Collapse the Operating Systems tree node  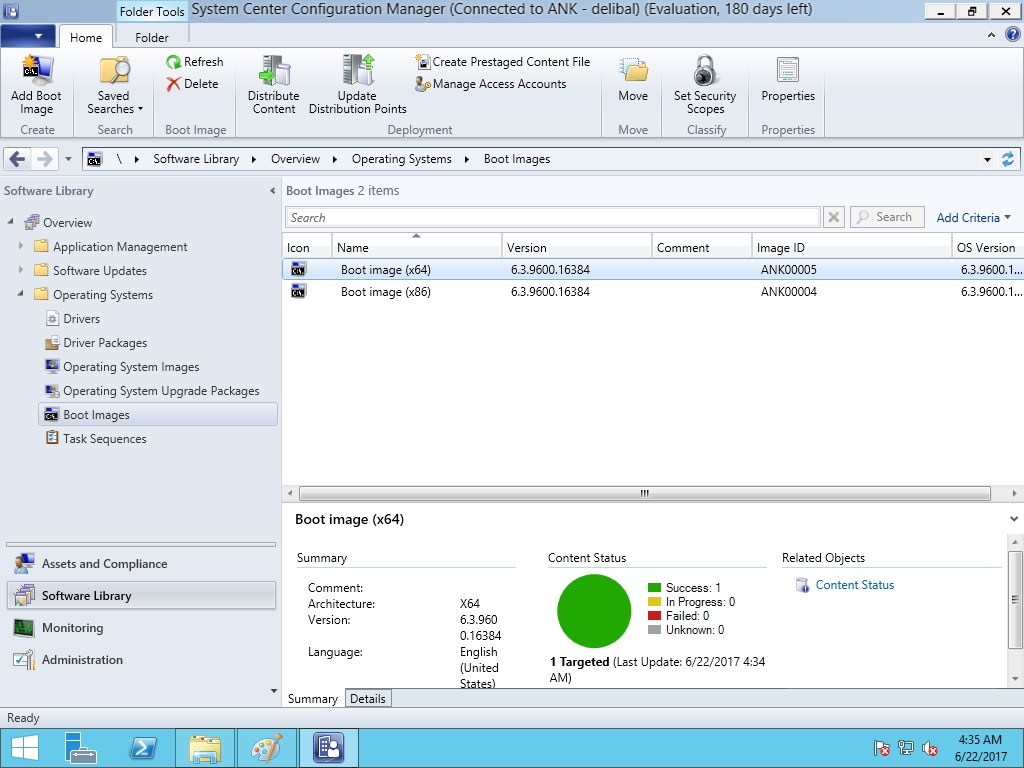coord(21,295)
